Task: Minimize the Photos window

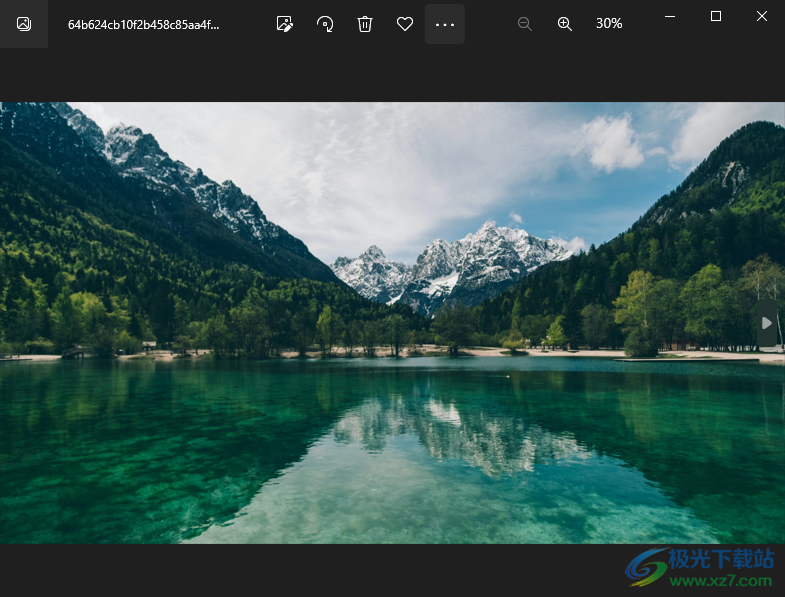Action: (669, 16)
